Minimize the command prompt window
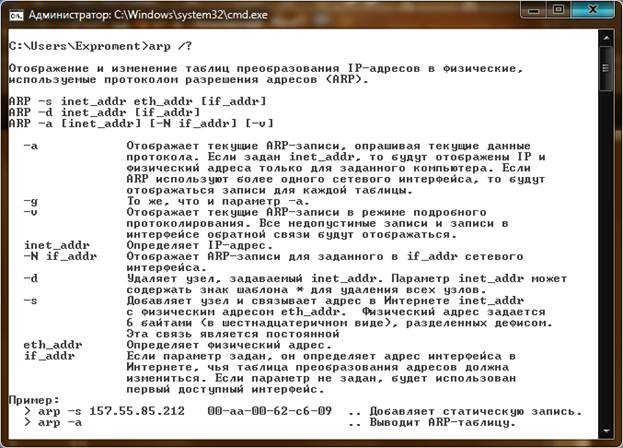The height and width of the screenshot is (448, 623). [x=533, y=10]
